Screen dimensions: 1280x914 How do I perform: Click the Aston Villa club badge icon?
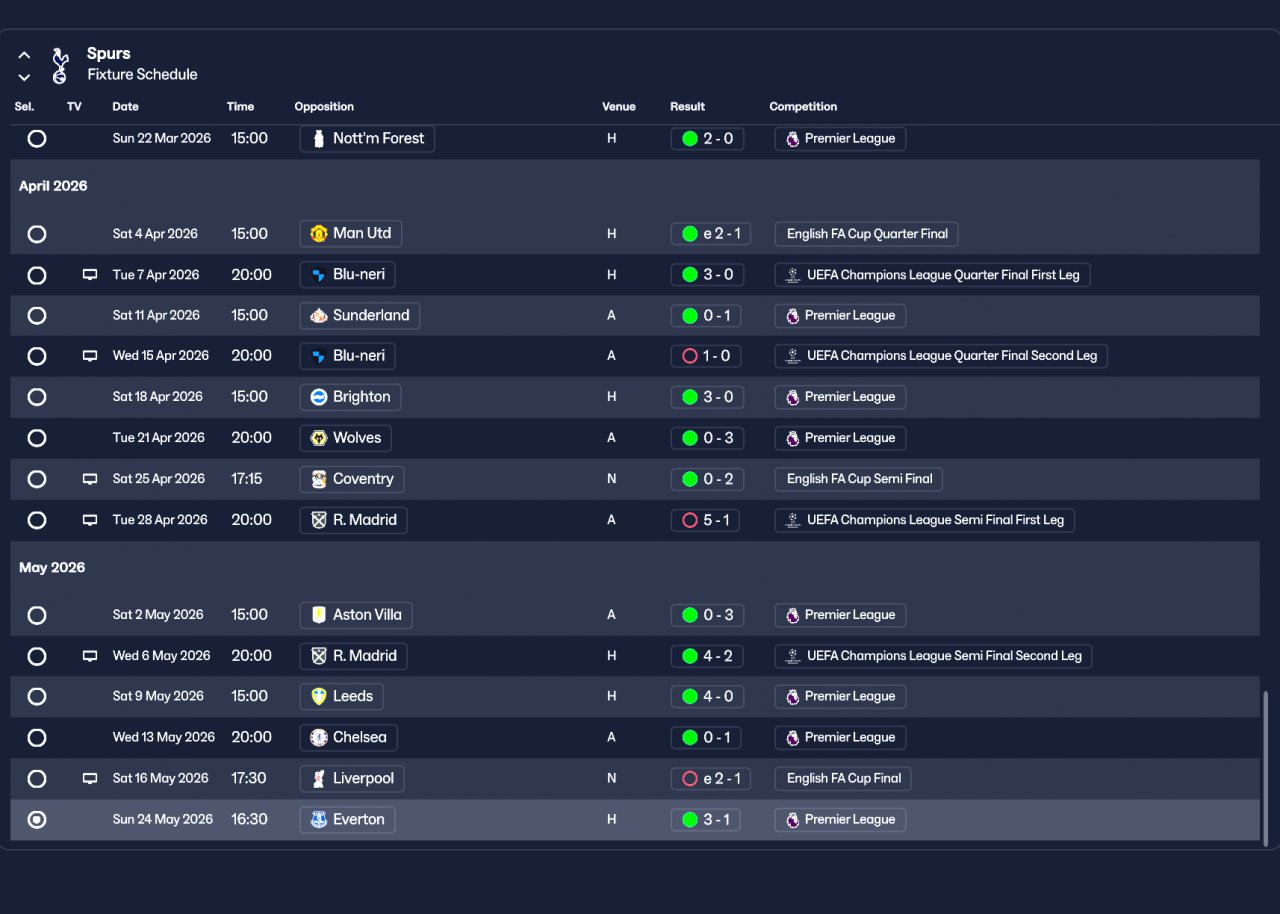point(319,615)
